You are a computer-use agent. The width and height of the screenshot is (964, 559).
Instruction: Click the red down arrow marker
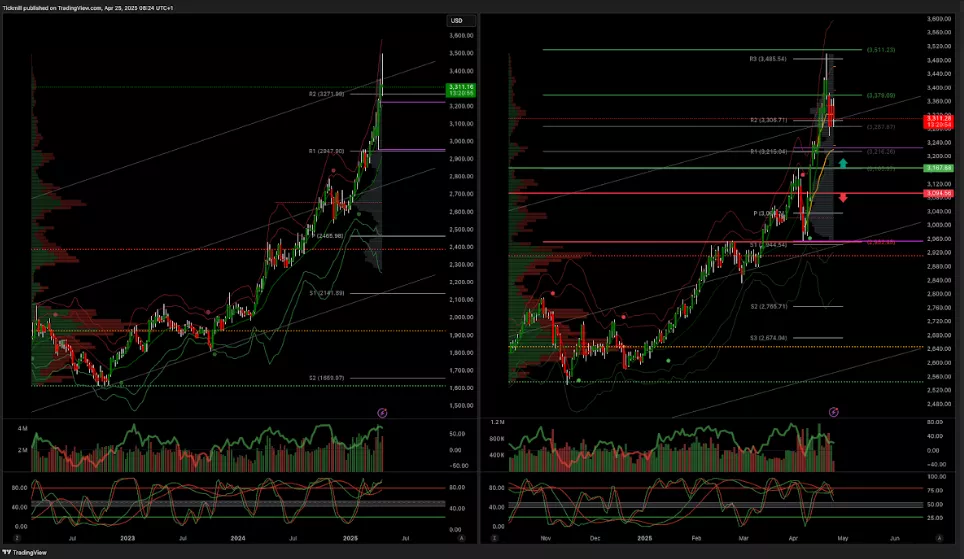coord(844,197)
